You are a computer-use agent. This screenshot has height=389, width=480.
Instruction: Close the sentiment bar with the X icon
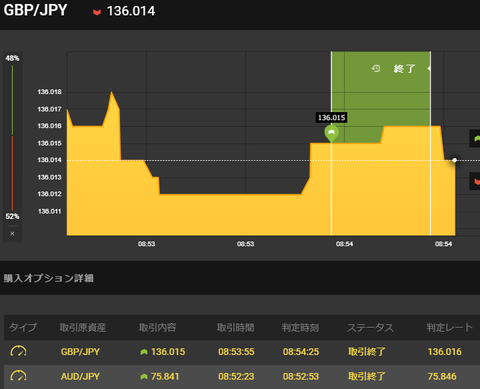12,234
